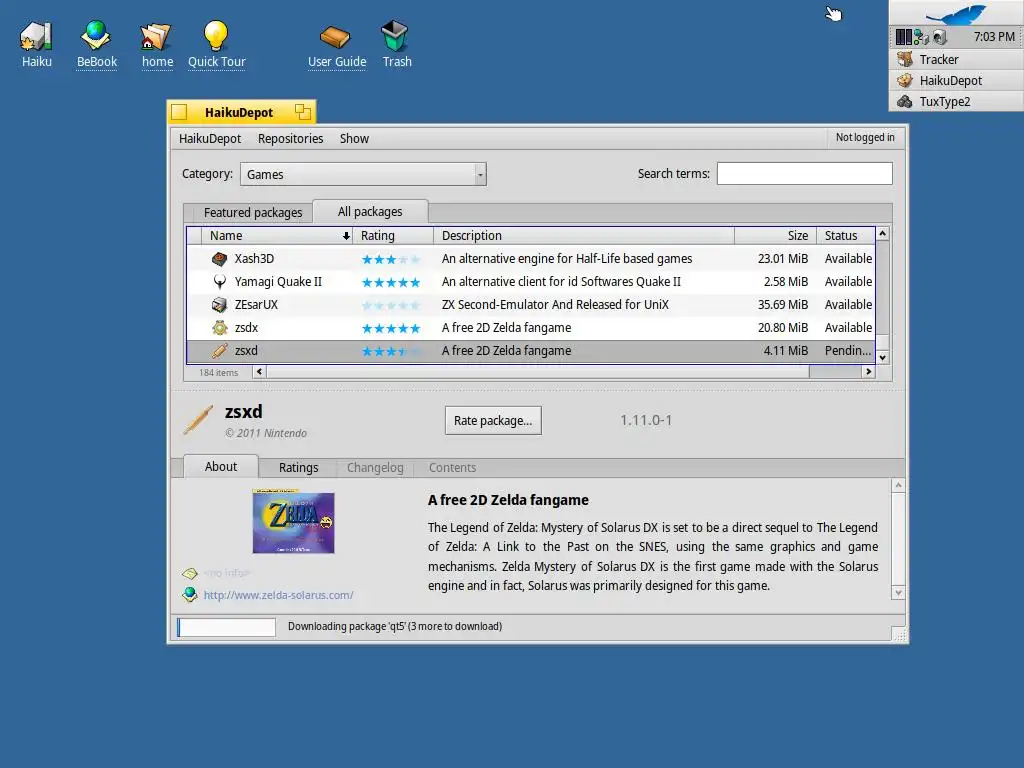Click the Xash3D star rating
1024x768 pixels.
pyautogui.click(x=391, y=259)
